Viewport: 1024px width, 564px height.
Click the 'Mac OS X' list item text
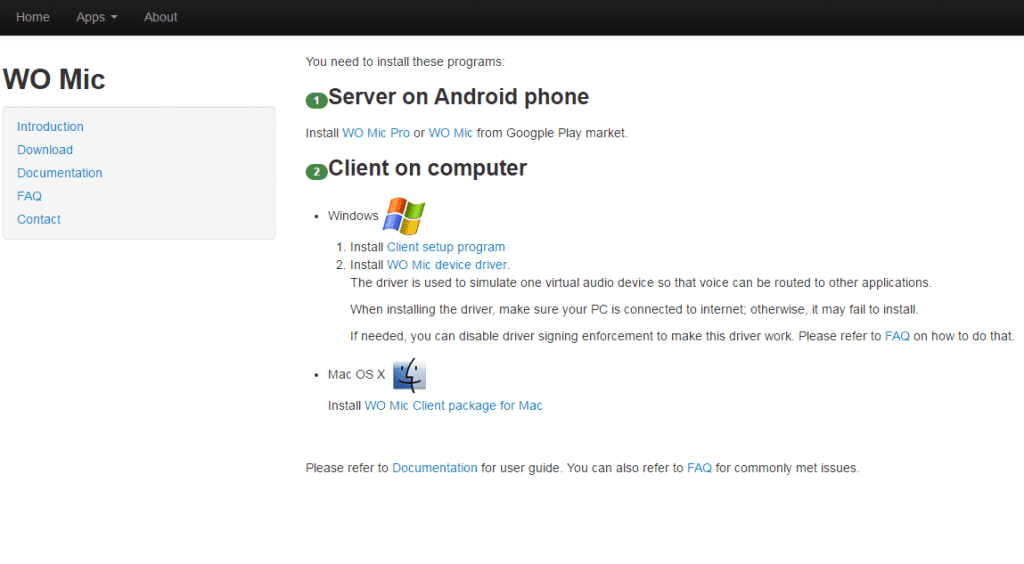click(357, 375)
